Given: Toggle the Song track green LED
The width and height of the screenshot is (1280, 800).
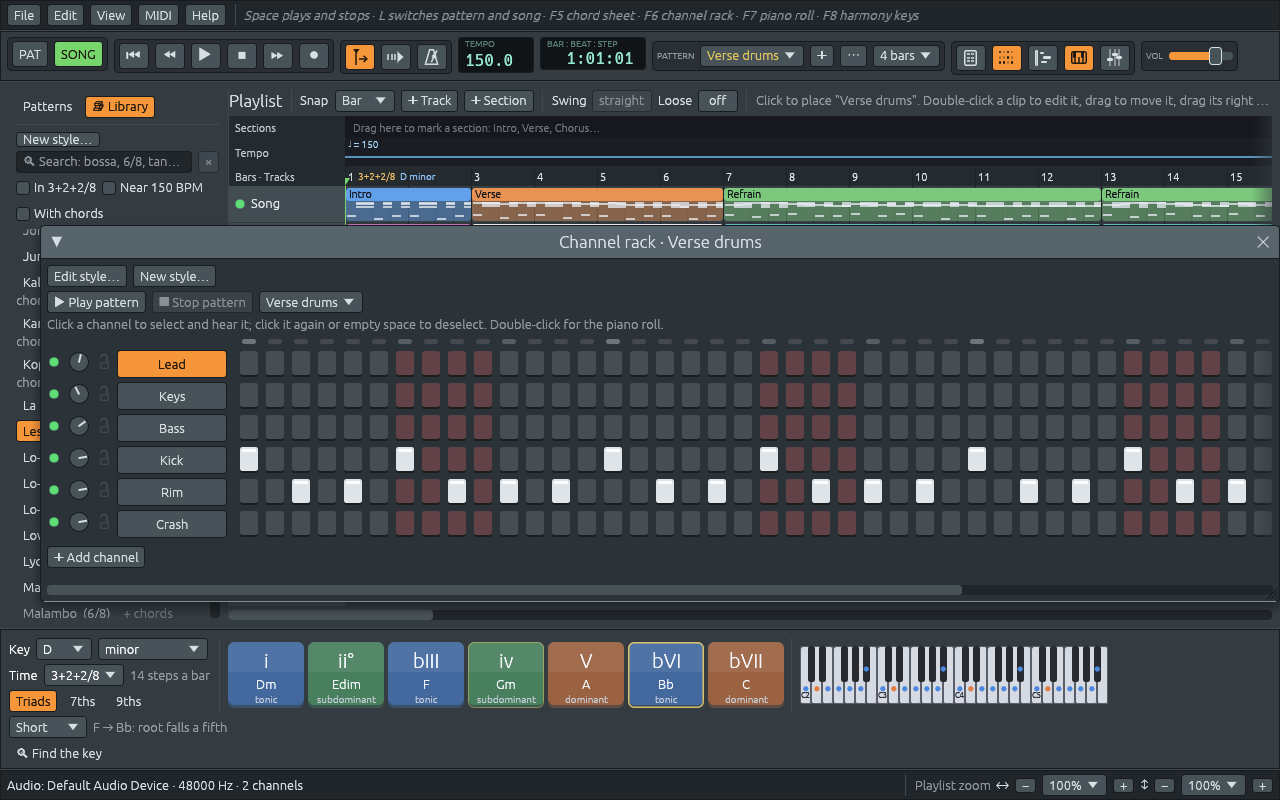Looking at the screenshot, I should (240, 204).
